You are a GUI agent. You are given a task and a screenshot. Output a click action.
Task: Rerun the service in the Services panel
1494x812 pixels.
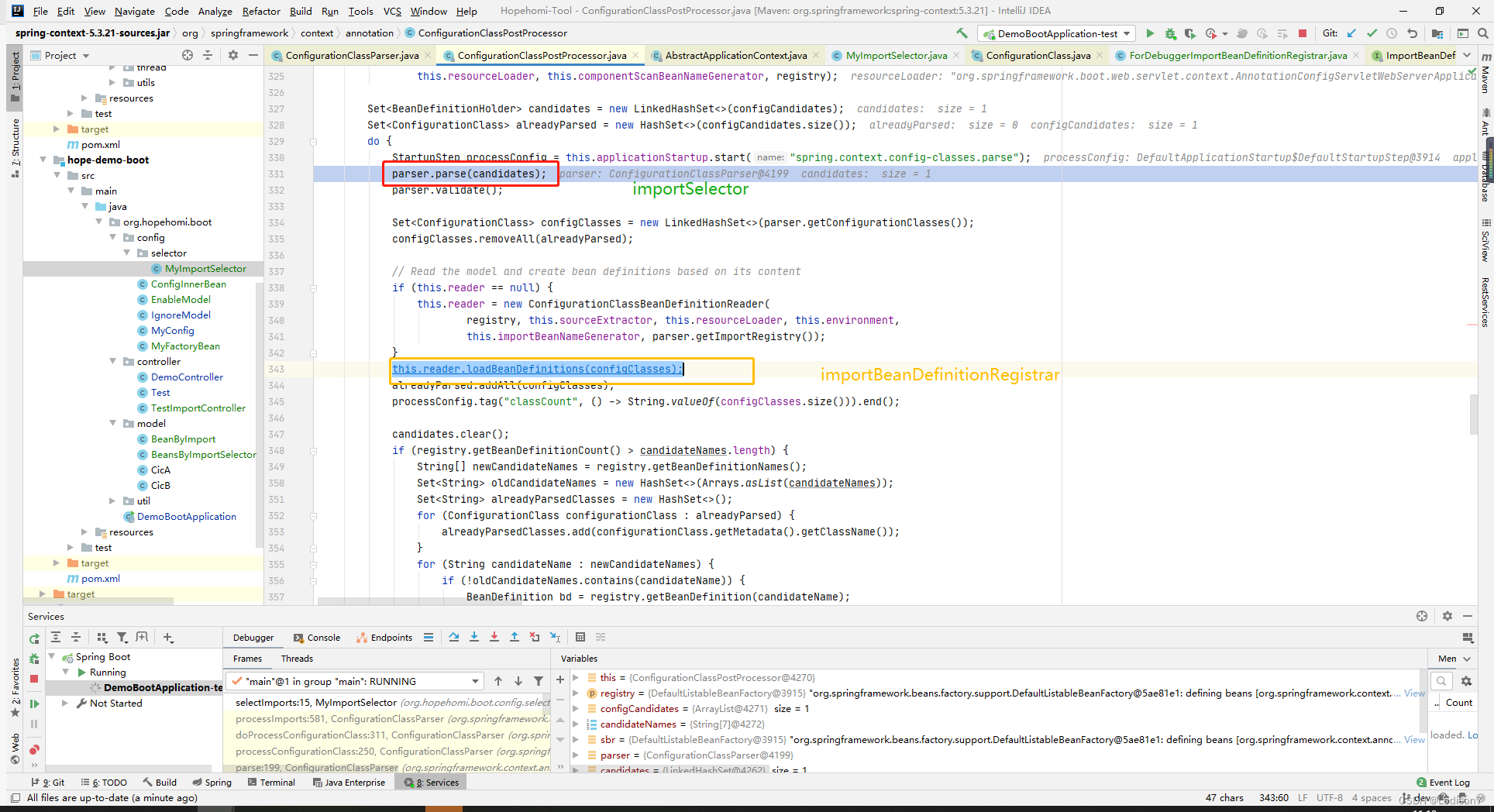coord(34,638)
